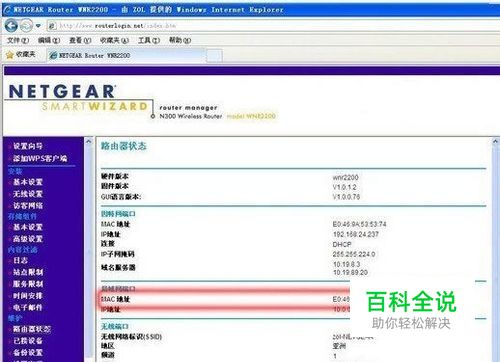Viewport: 500px width, 362px height.
Task: Click the 域名服务器 label
Action: [118, 267]
